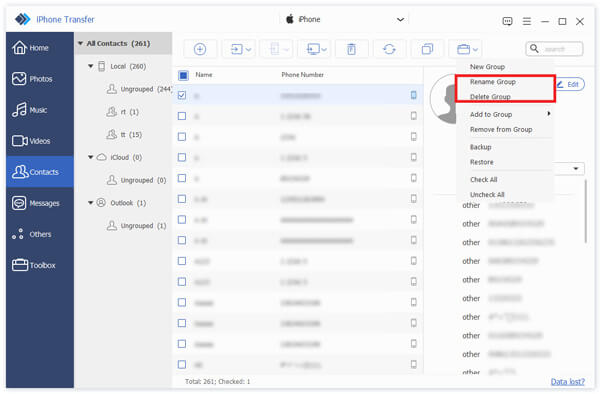
Task: Choose Backup from the menu
Action: (481, 147)
